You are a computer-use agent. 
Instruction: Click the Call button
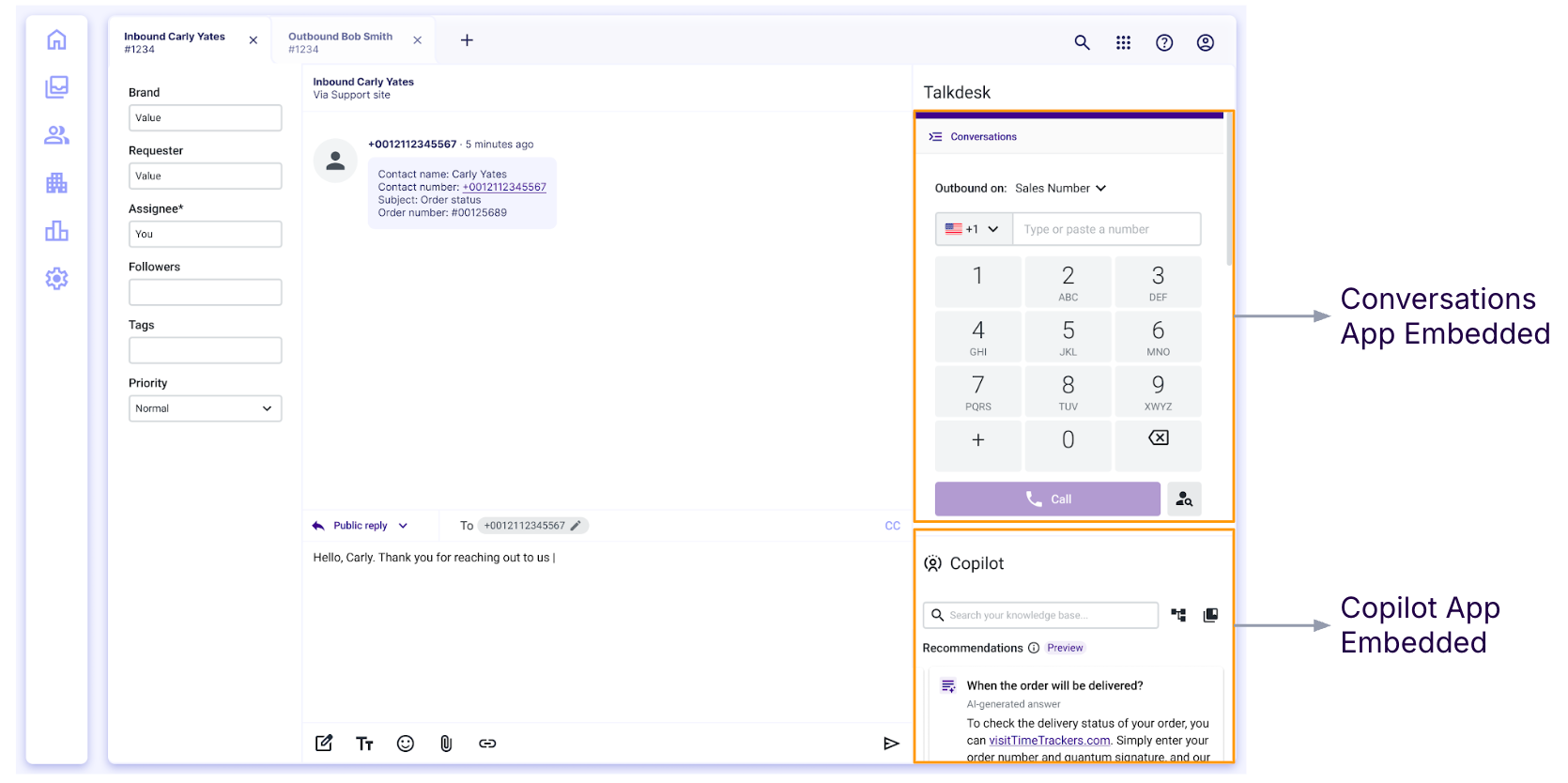click(x=1048, y=499)
